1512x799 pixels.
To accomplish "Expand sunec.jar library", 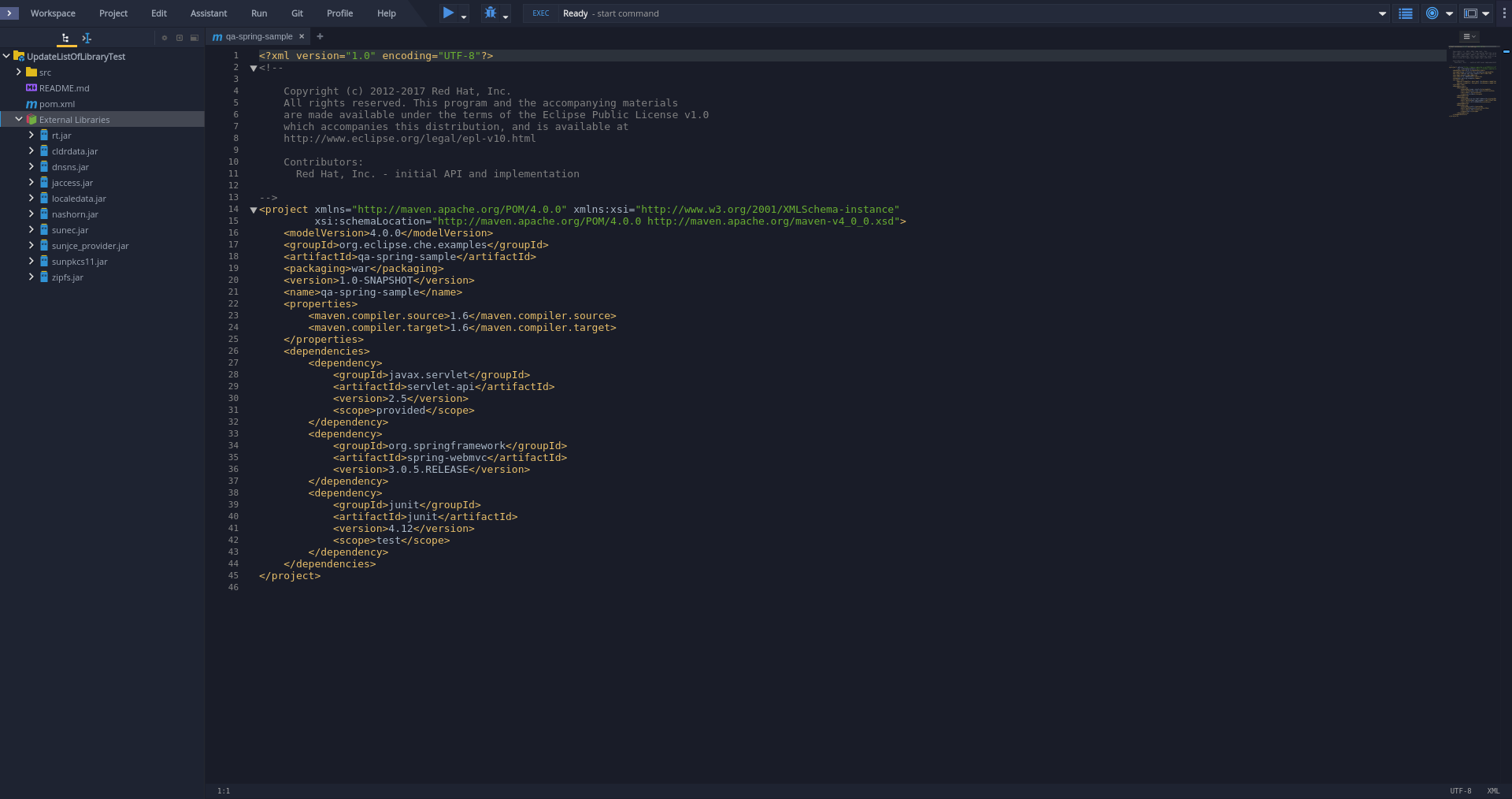I will pos(31,229).
